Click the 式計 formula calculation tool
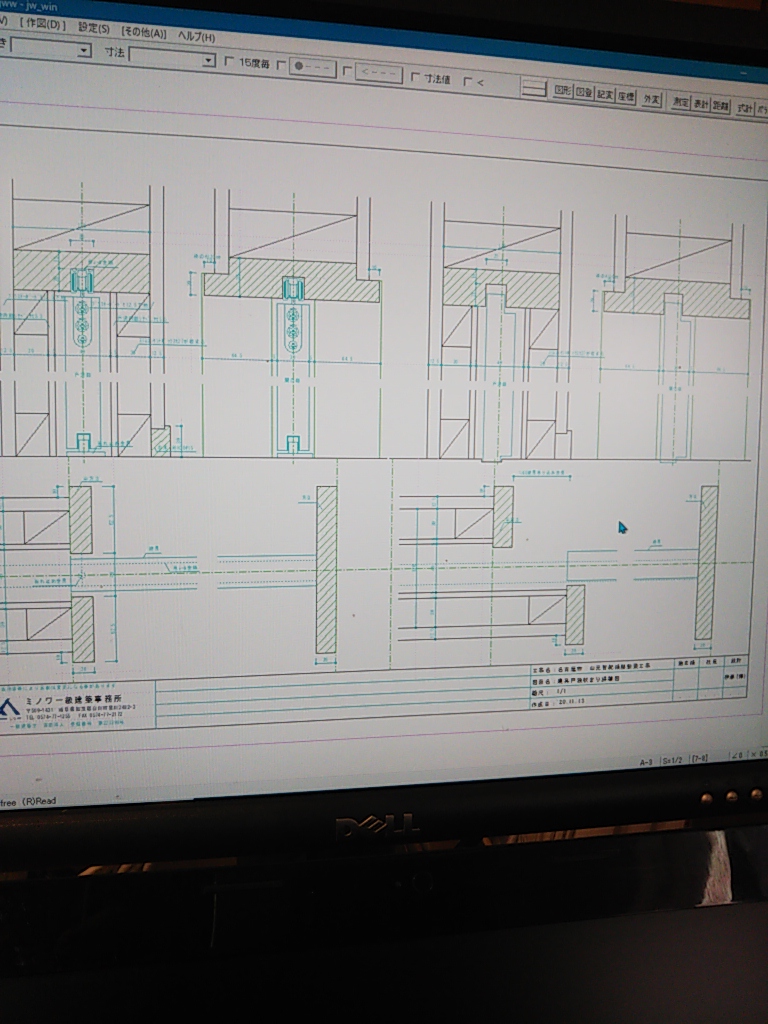768x1024 pixels. [745, 107]
